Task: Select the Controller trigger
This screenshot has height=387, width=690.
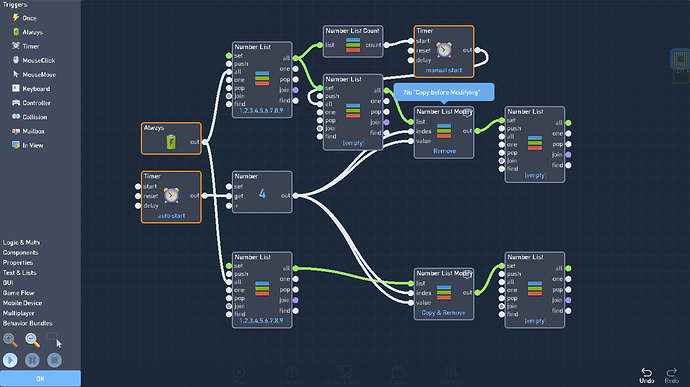Action: 31,103
